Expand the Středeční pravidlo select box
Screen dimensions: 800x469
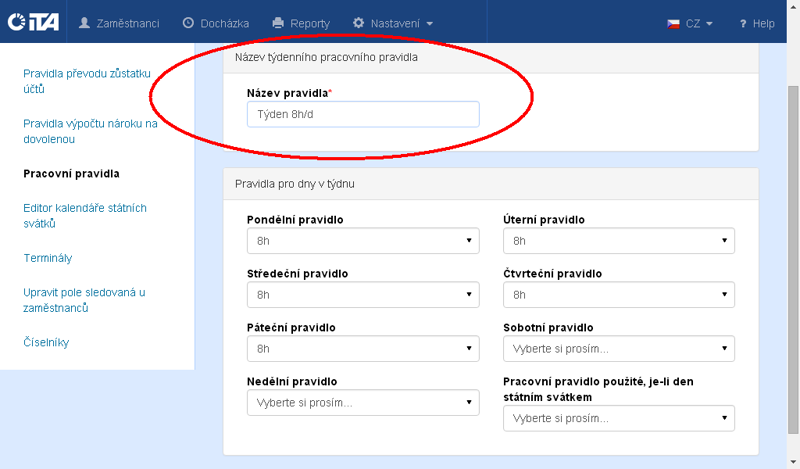362,295
